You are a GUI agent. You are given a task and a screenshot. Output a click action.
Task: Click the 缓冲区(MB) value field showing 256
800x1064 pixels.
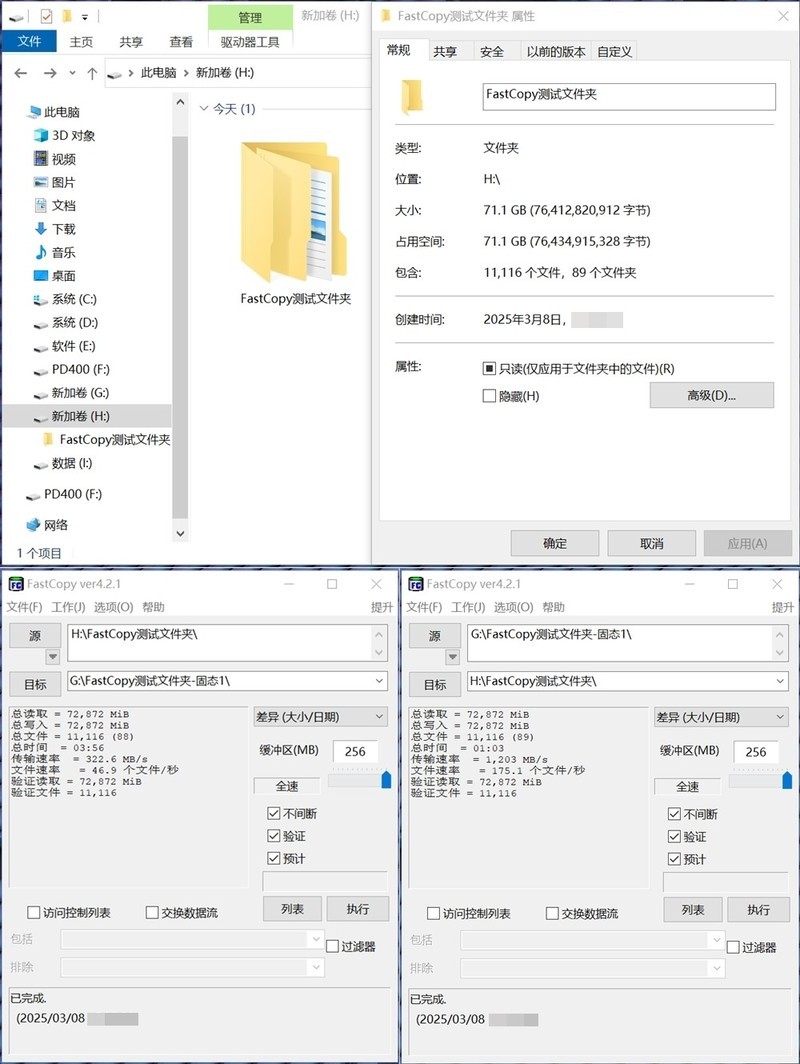coord(356,750)
